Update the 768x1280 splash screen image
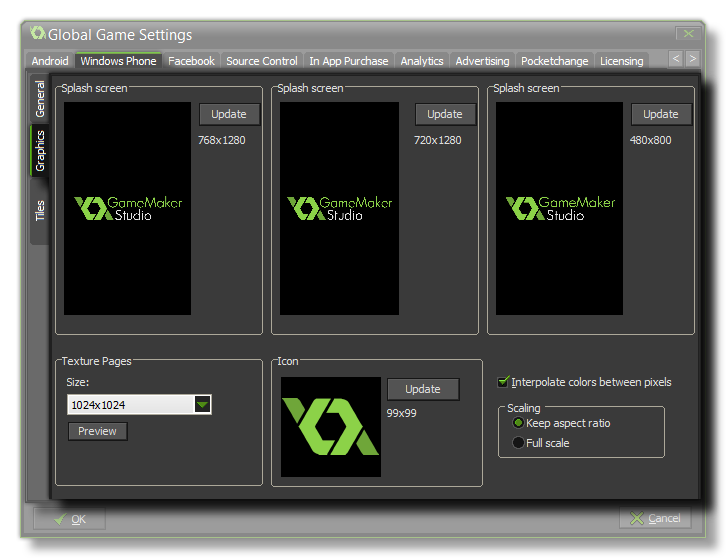Image resolution: width=726 pixels, height=558 pixels. pyautogui.click(x=229, y=114)
